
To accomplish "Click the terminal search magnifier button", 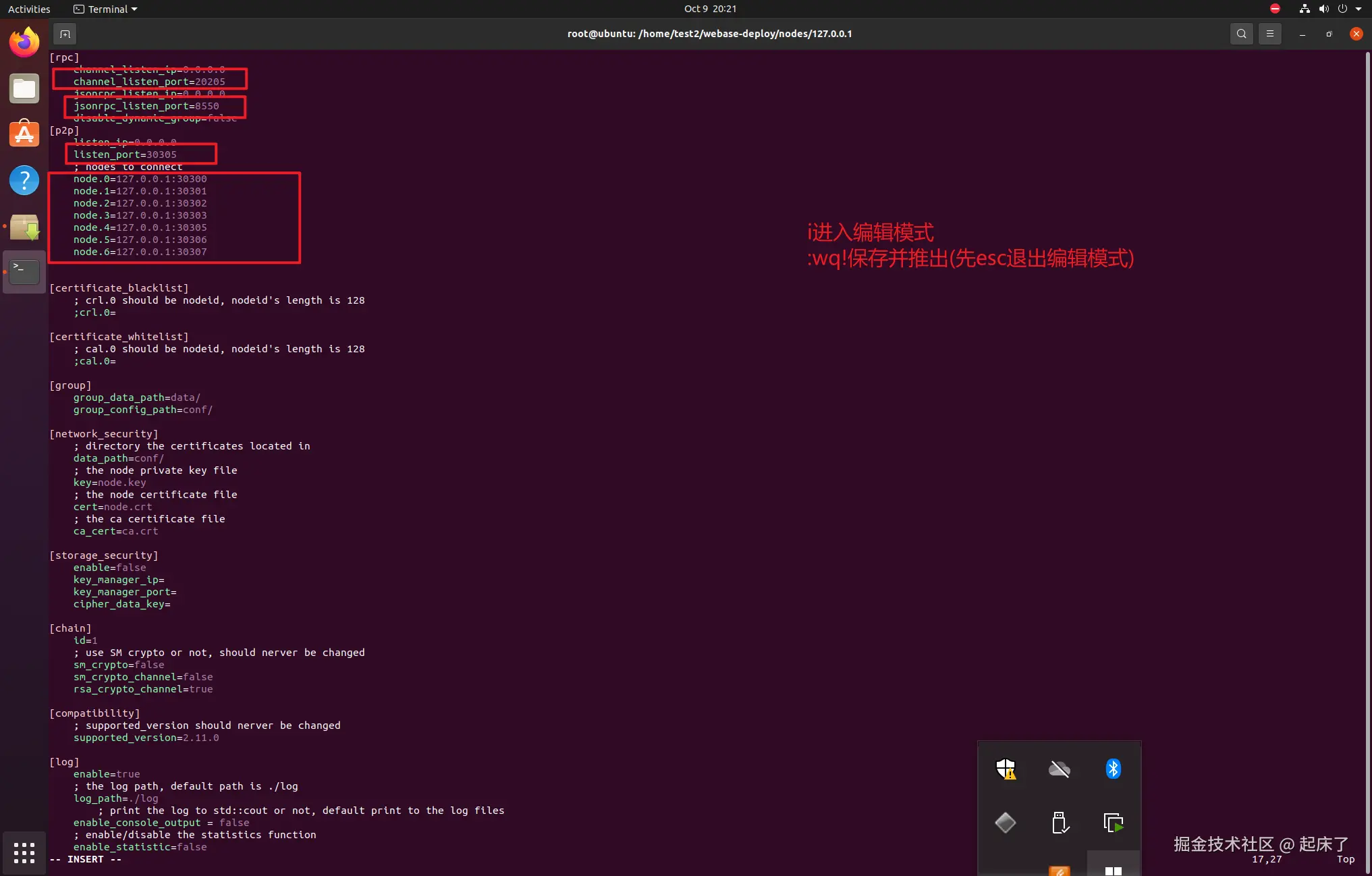I will pyautogui.click(x=1241, y=34).
